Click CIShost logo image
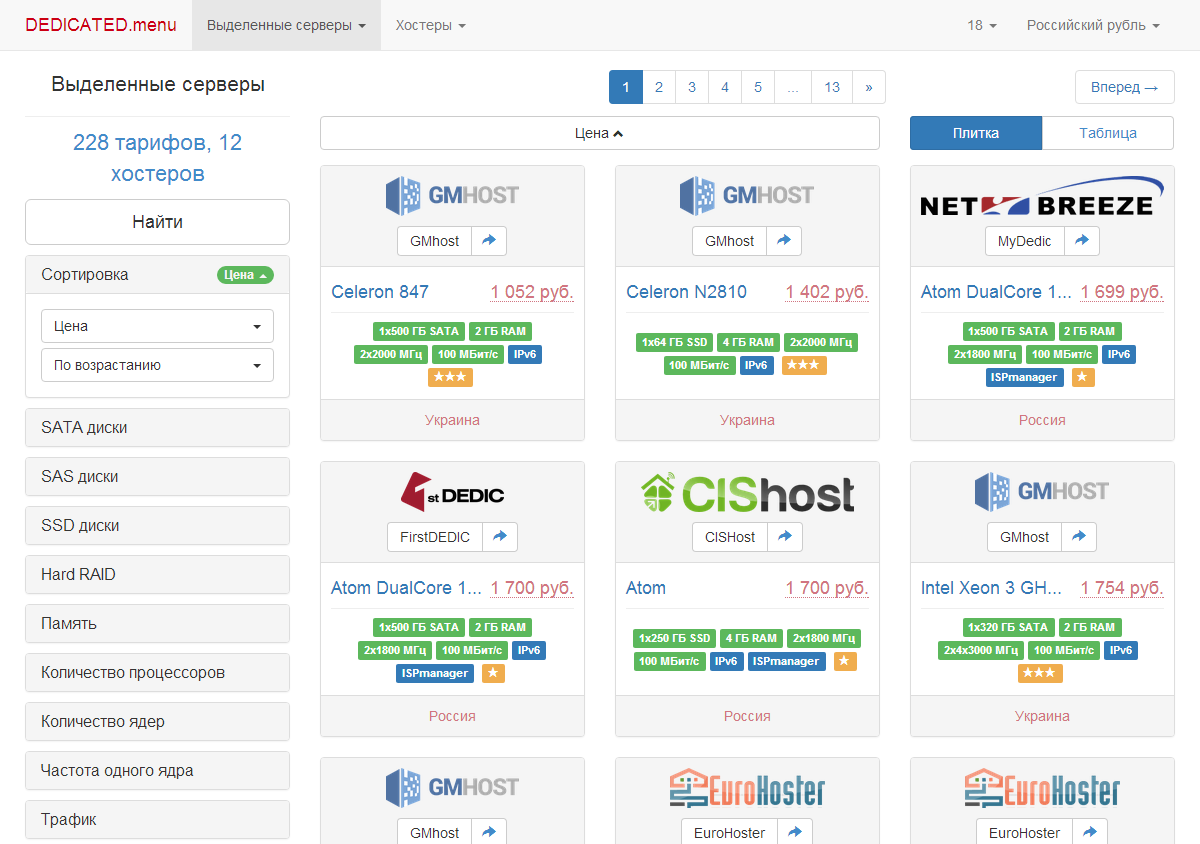 pyautogui.click(x=747, y=492)
